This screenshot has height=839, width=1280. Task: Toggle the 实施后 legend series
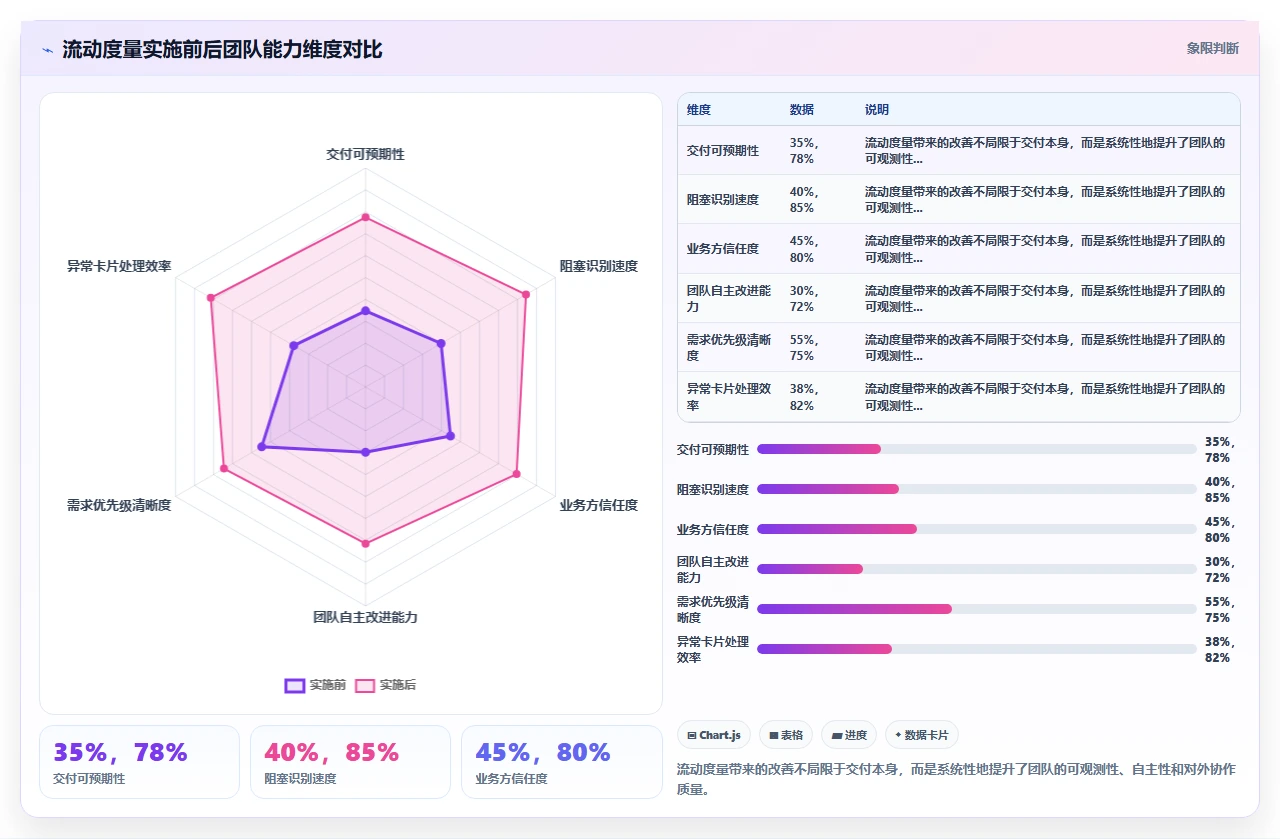tap(386, 685)
